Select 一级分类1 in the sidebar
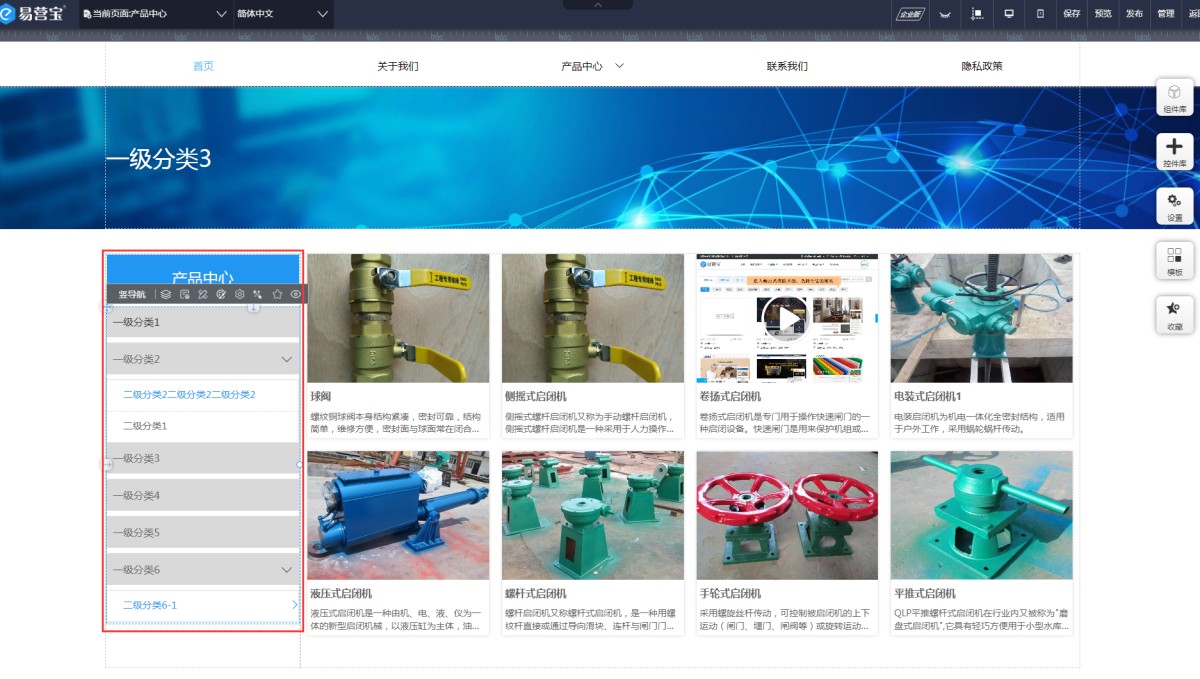This screenshot has height=679, width=1200. (x=203, y=322)
